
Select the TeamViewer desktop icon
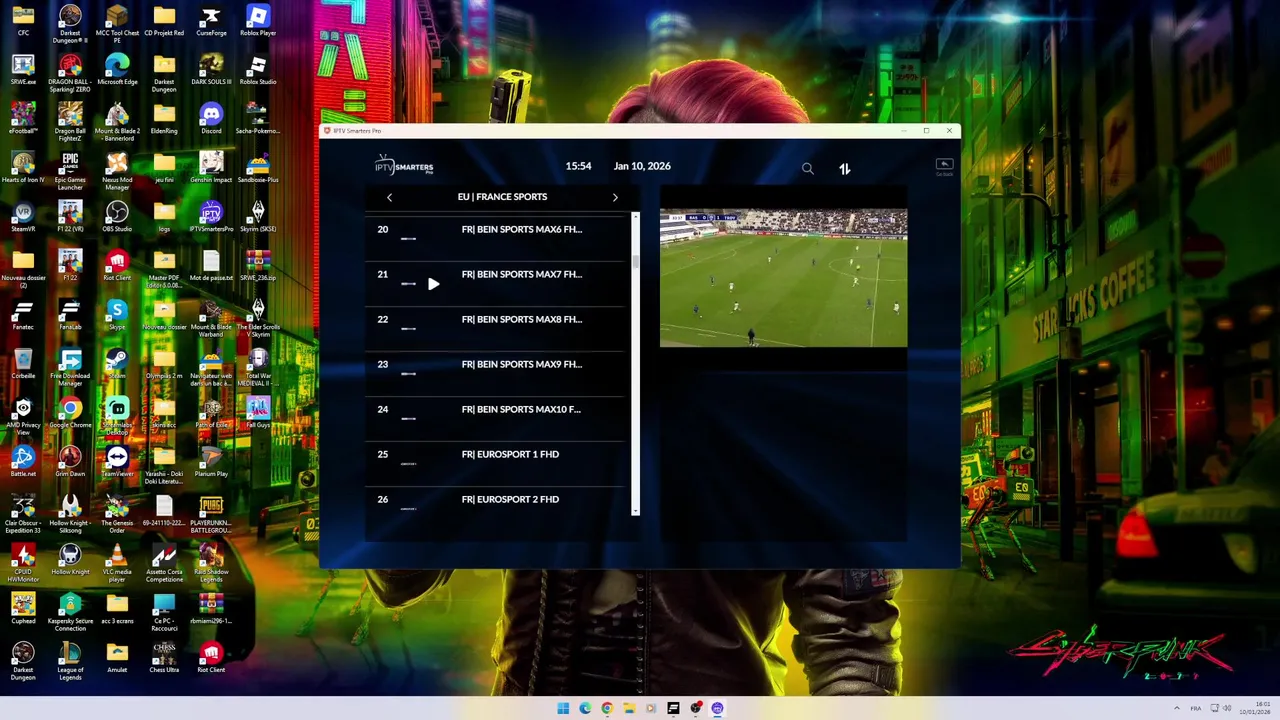click(117, 462)
